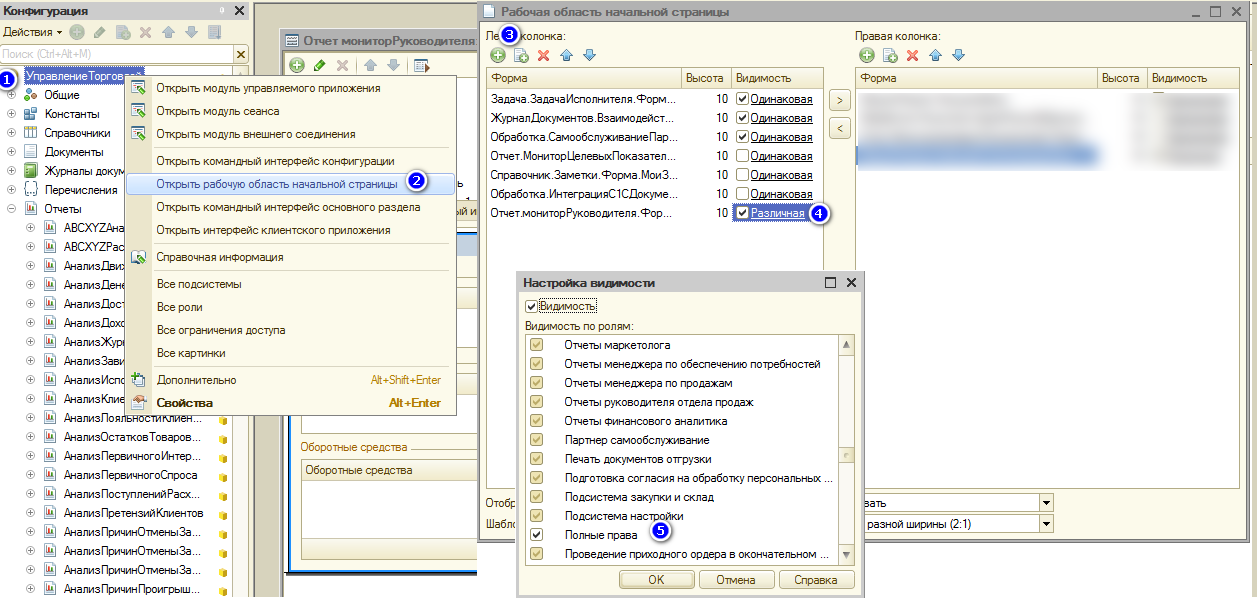Expand the Справочники tree node

click(x=11, y=133)
